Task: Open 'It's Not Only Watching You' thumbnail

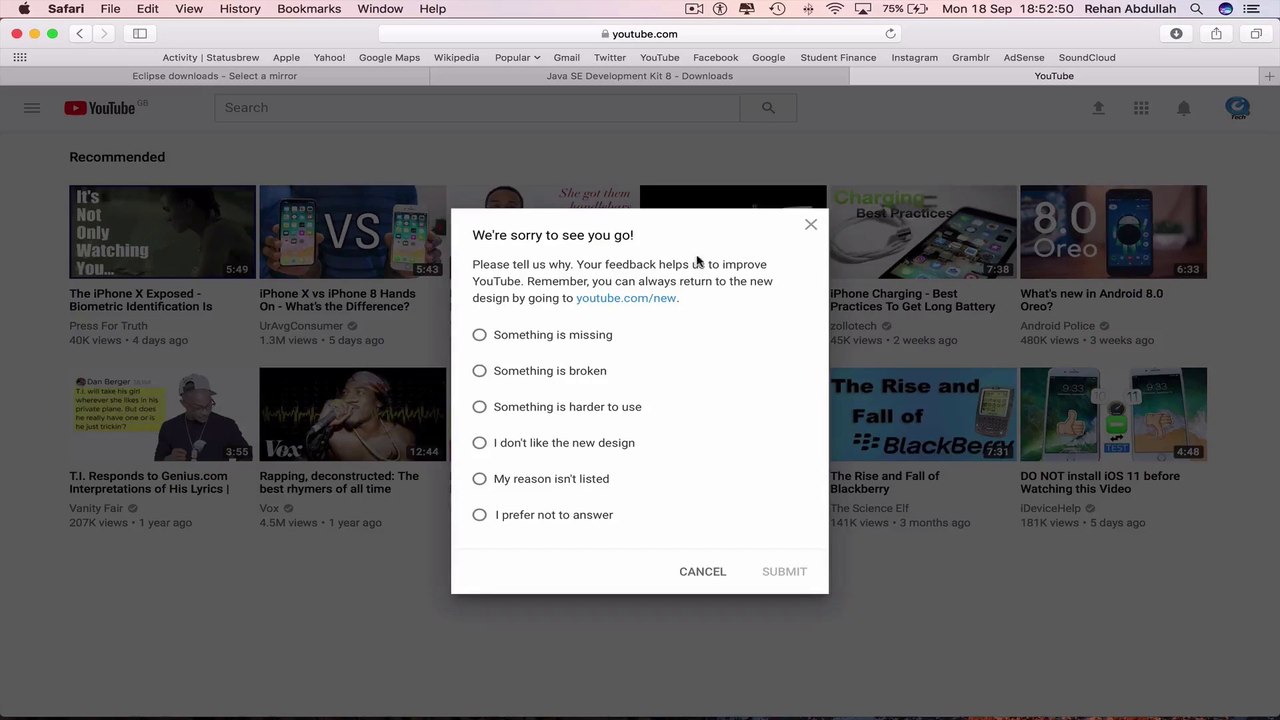Action: (x=162, y=232)
